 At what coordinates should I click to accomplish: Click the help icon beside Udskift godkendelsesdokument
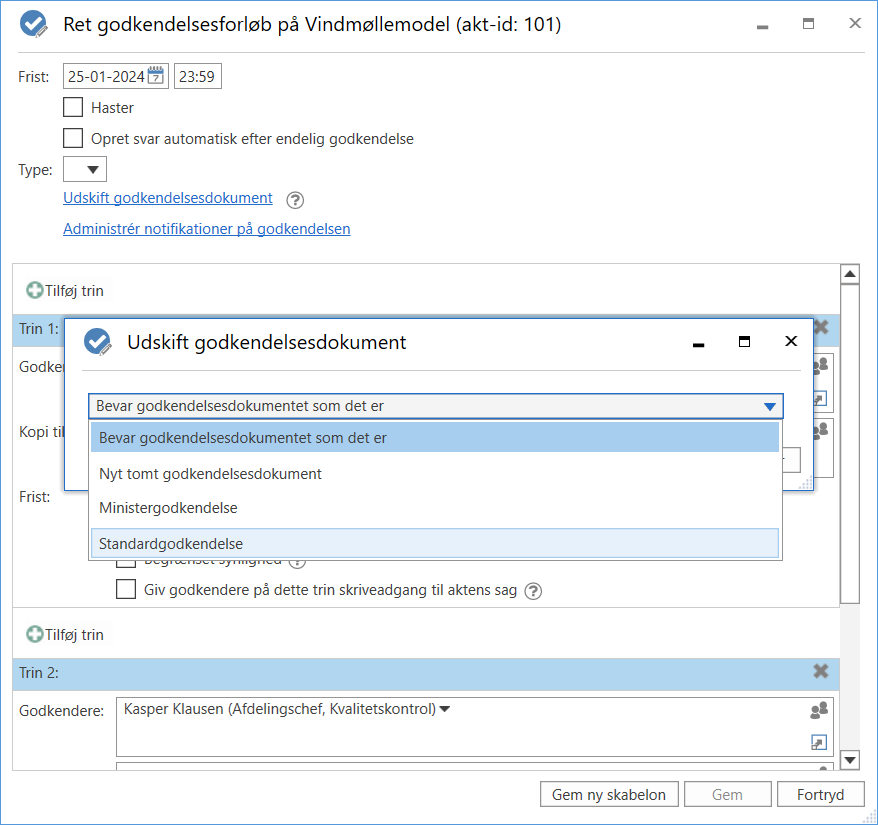[295, 199]
